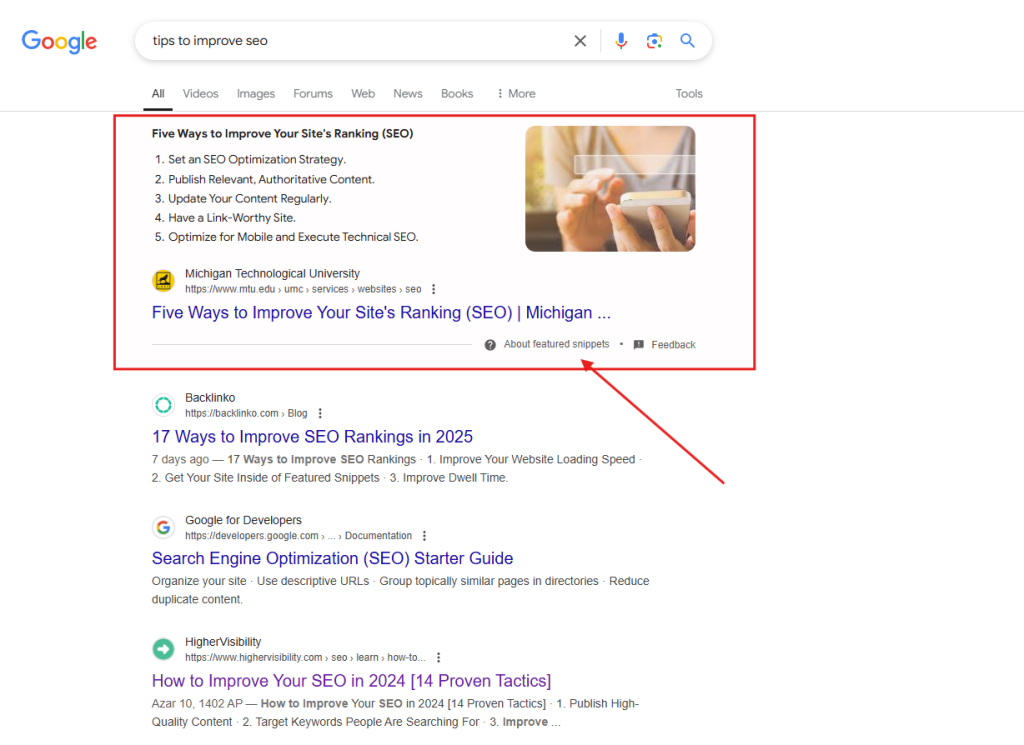Click the Backlinko site name
The width and height of the screenshot is (1024, 745).
(x=210, y=398)
